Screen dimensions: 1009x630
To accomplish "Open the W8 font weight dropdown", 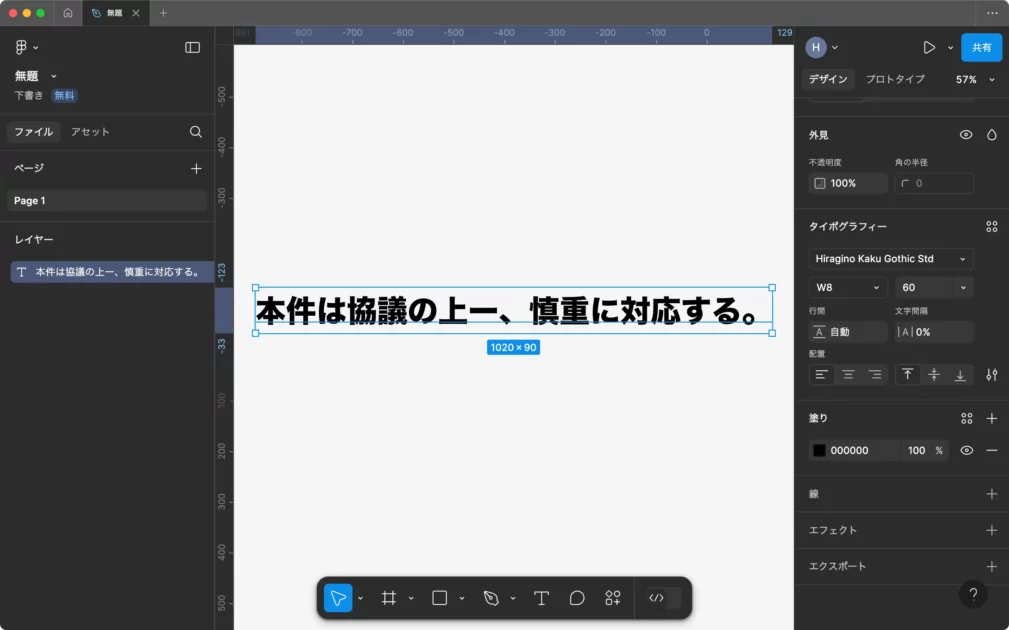I will click(848, 288).
